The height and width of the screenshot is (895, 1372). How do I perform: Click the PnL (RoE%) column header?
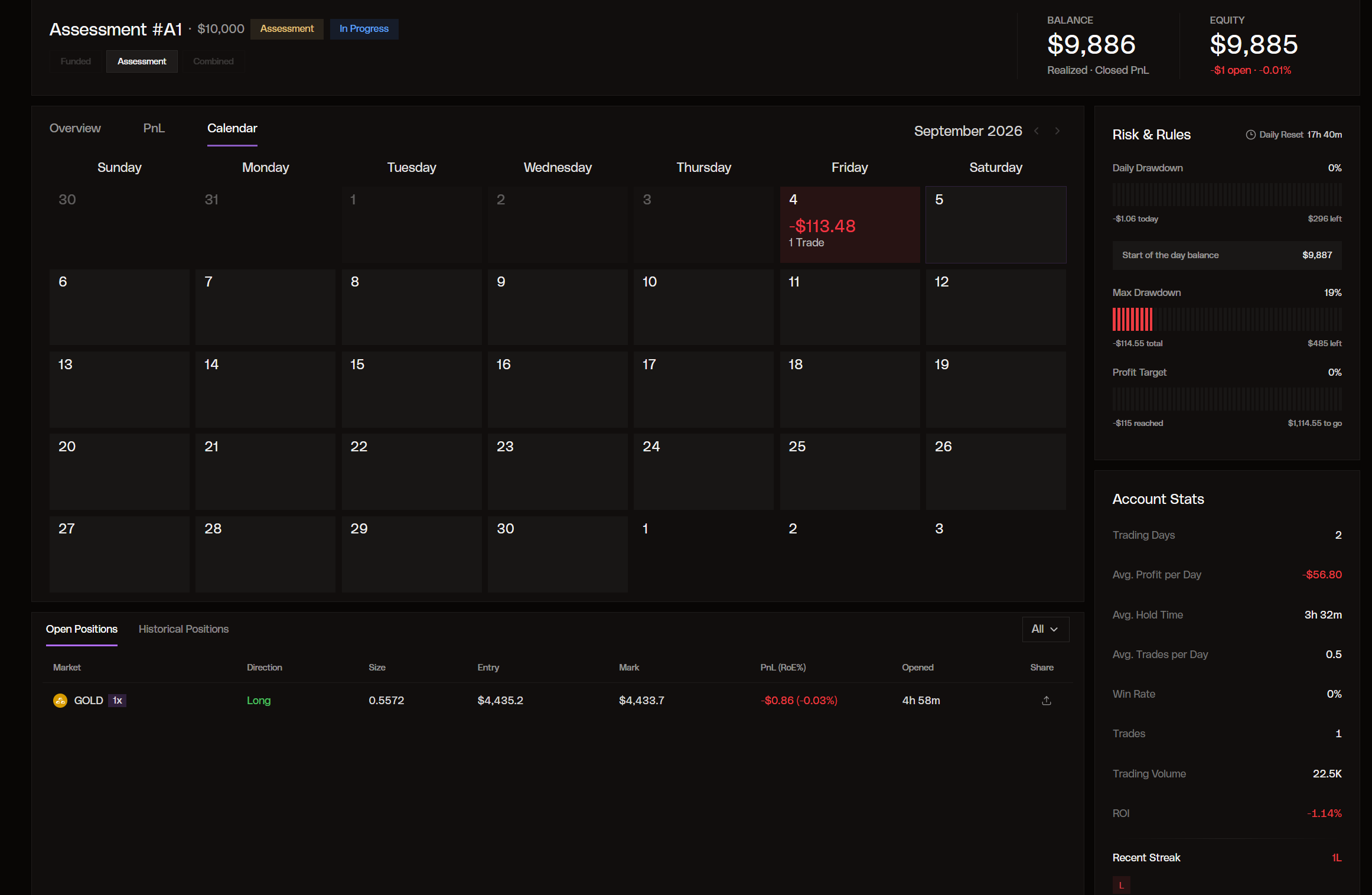[x=783, y=668]
